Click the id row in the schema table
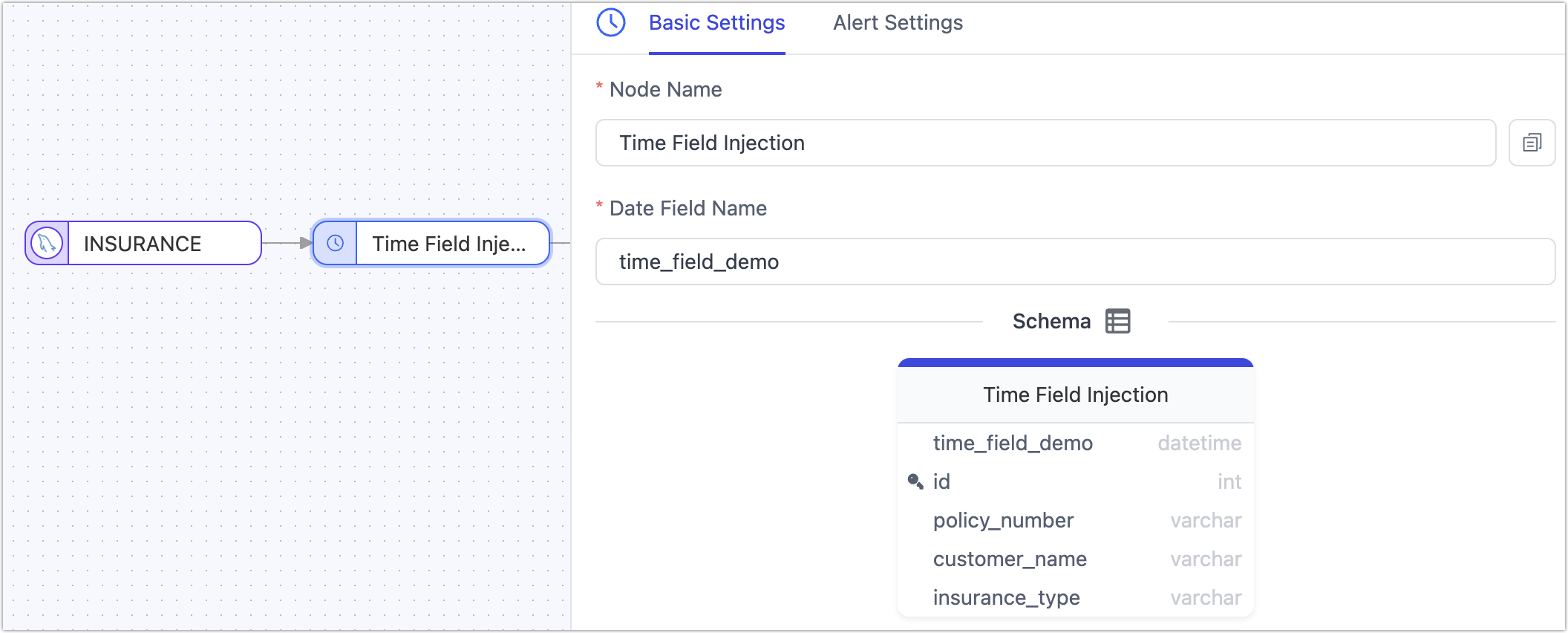1568x633 pixels. tap(941, 481)
